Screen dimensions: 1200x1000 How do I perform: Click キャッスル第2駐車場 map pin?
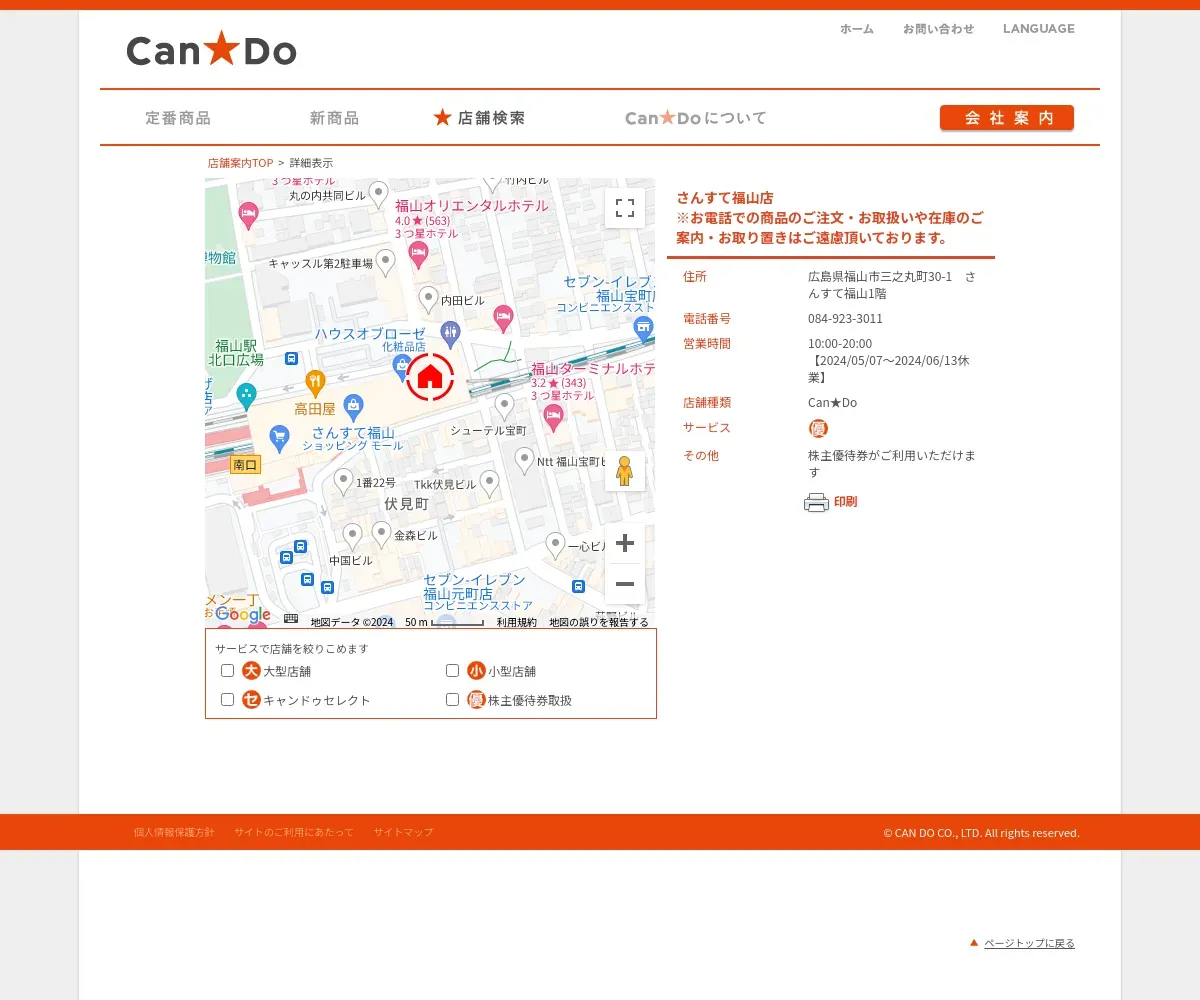pyautogui.click(x=385, y=262)
